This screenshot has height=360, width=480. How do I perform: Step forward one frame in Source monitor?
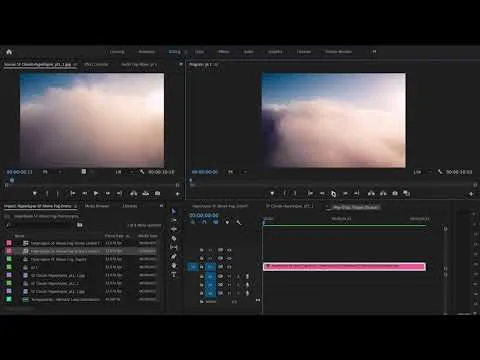pyautogui.click(x=108, y=193)
